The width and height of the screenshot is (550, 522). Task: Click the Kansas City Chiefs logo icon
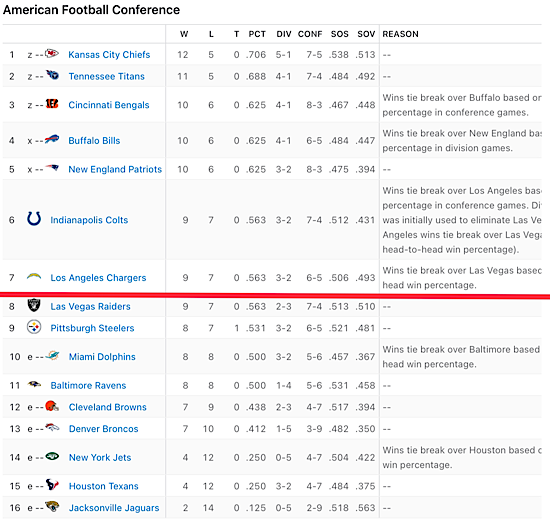coord(52,54)
